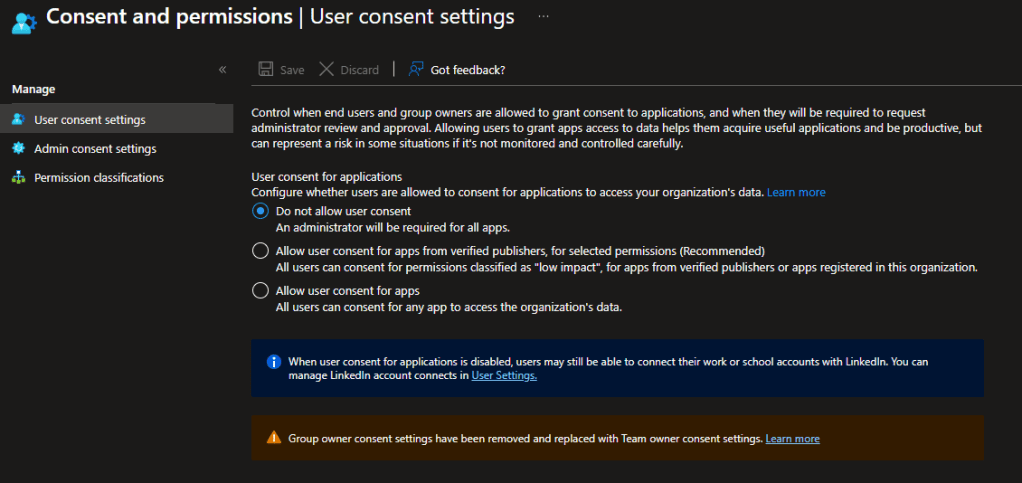Click the Permission classifications hierarchy icon

pyautogui.click(x=17, y=178)
